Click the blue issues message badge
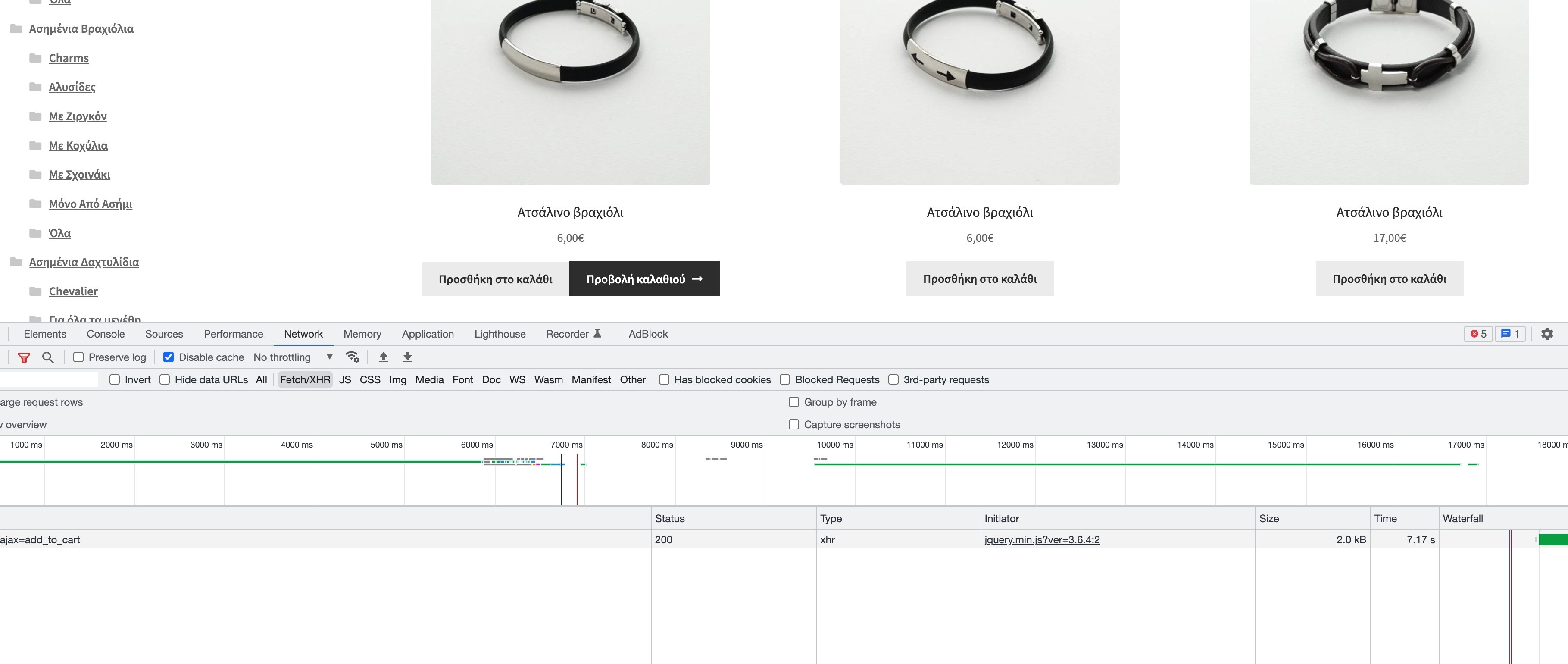This screenshot has height=664, width=1568. click(x=1509, y=334)
